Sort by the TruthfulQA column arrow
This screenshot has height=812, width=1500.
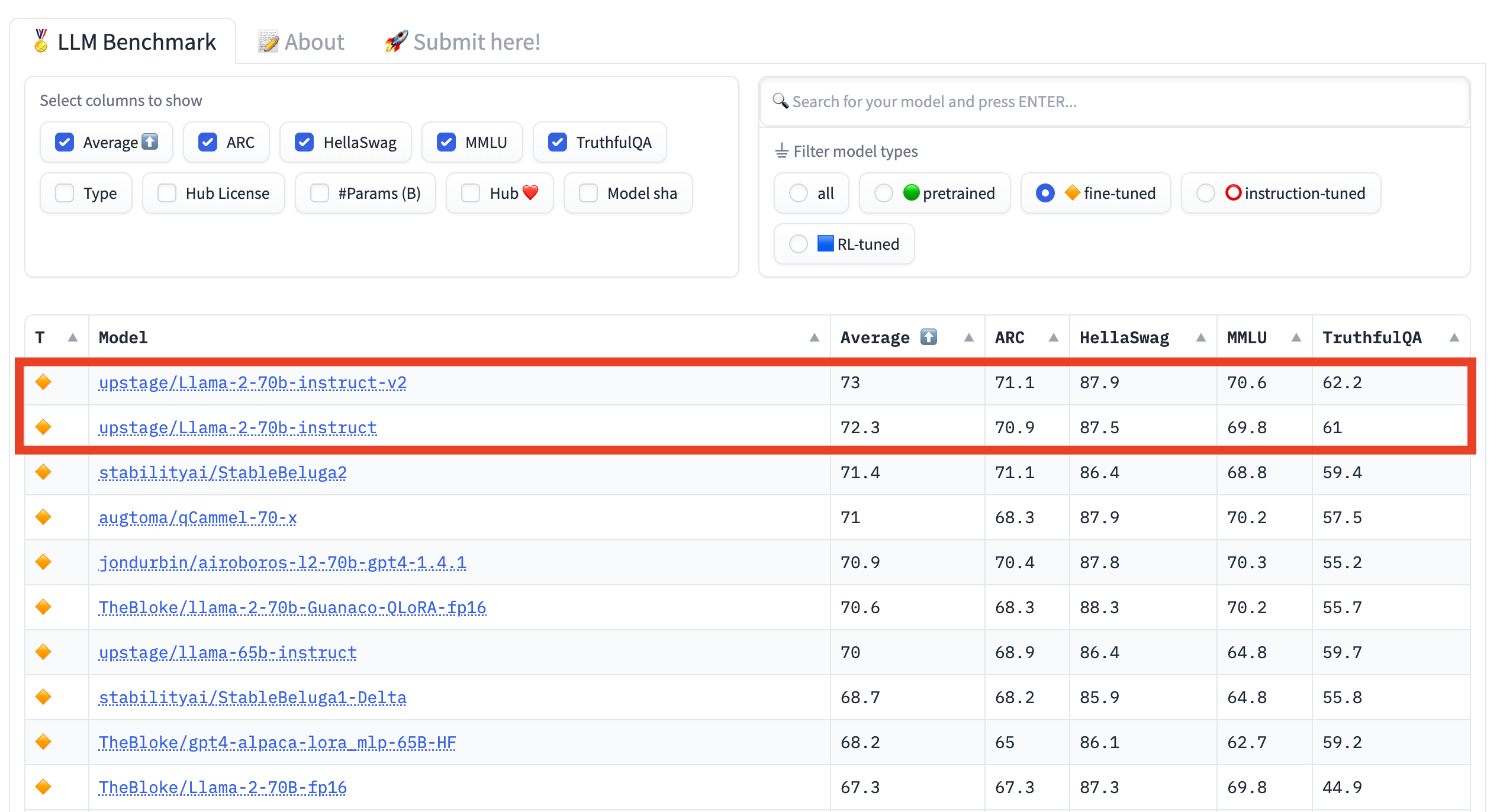pyautogui.click(x=1454, y=337)
